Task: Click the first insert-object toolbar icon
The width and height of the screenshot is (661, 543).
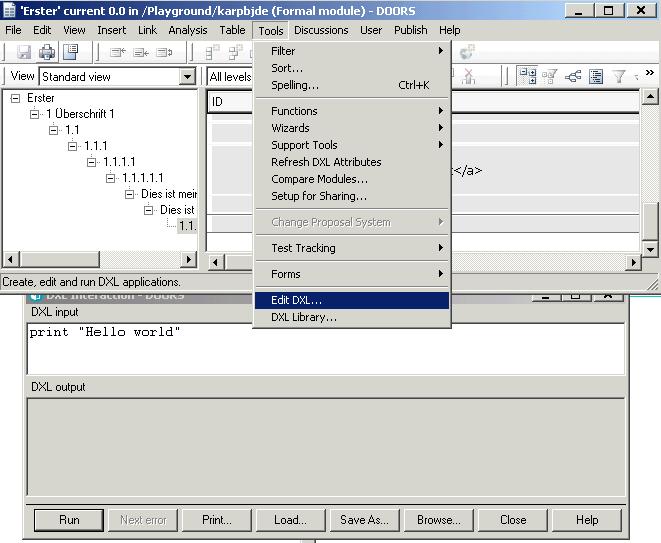Action: tap(118, 52)
